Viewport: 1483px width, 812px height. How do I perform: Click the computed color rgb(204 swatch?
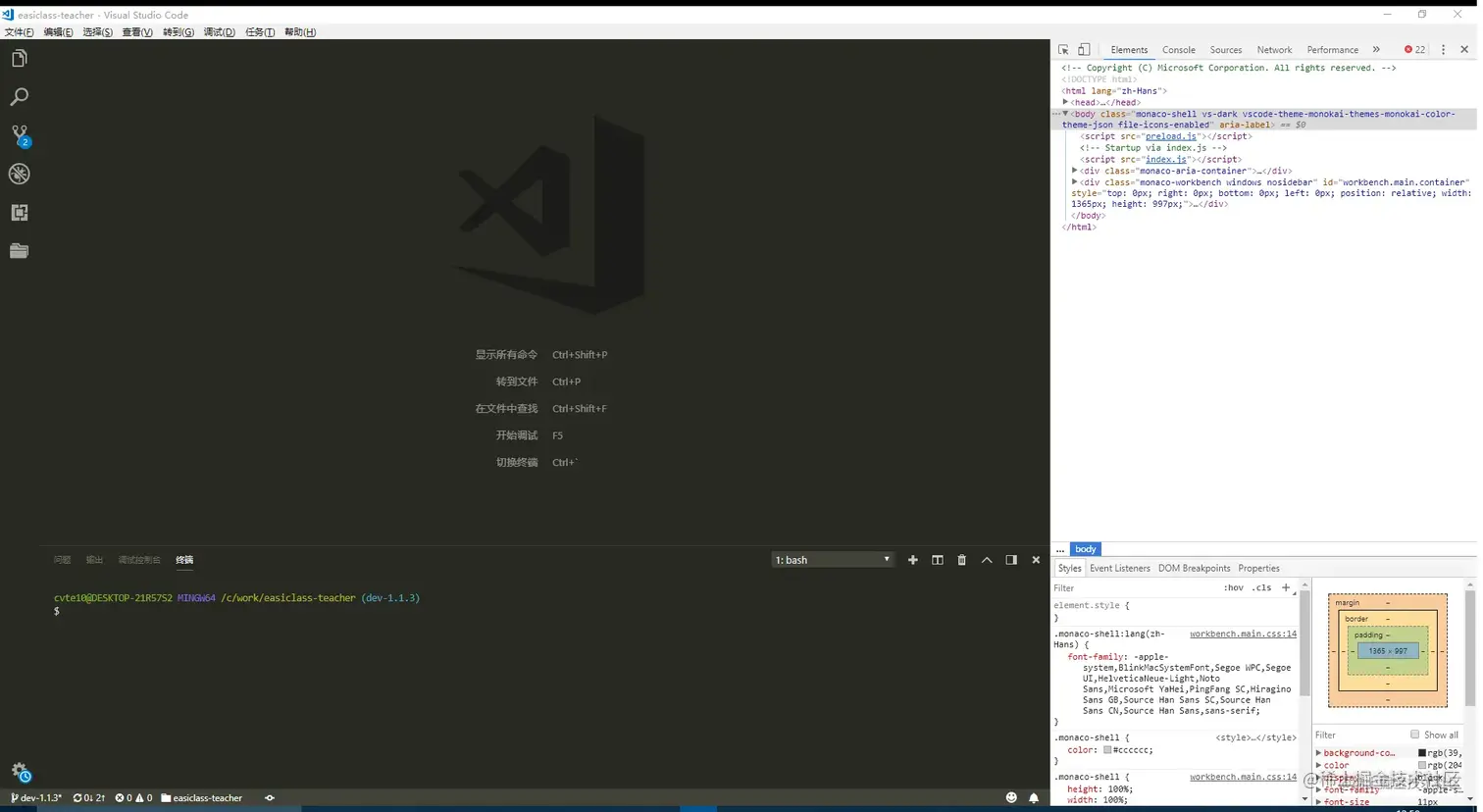point(1422,765)
